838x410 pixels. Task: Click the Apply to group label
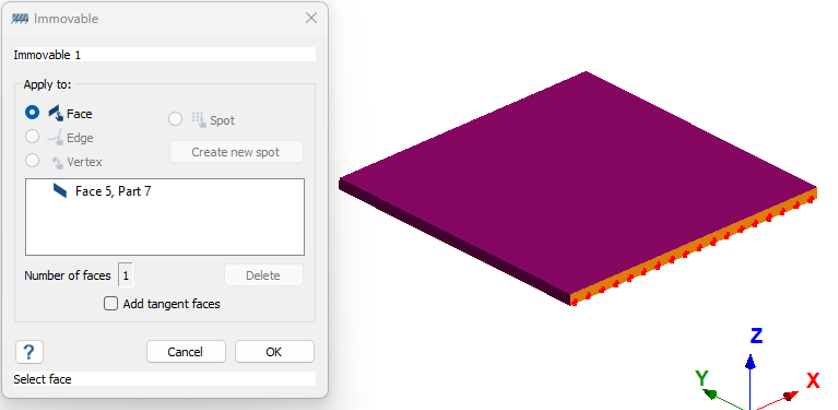47,84
